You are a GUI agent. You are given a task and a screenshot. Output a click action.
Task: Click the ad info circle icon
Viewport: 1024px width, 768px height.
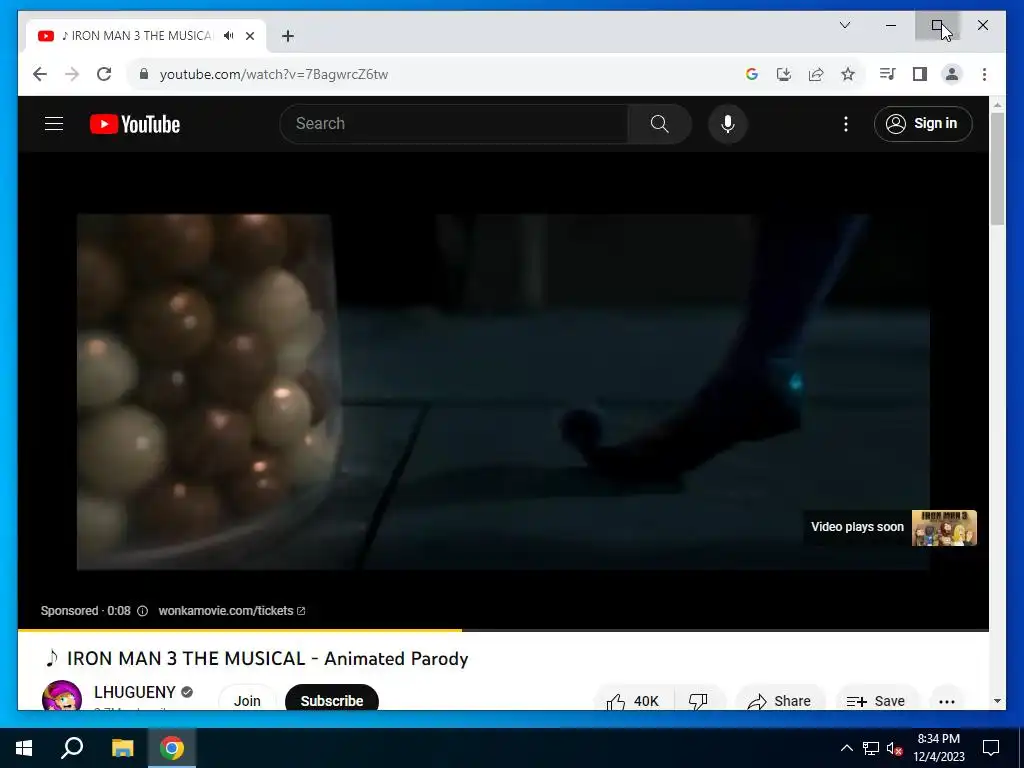click(142, 611)
